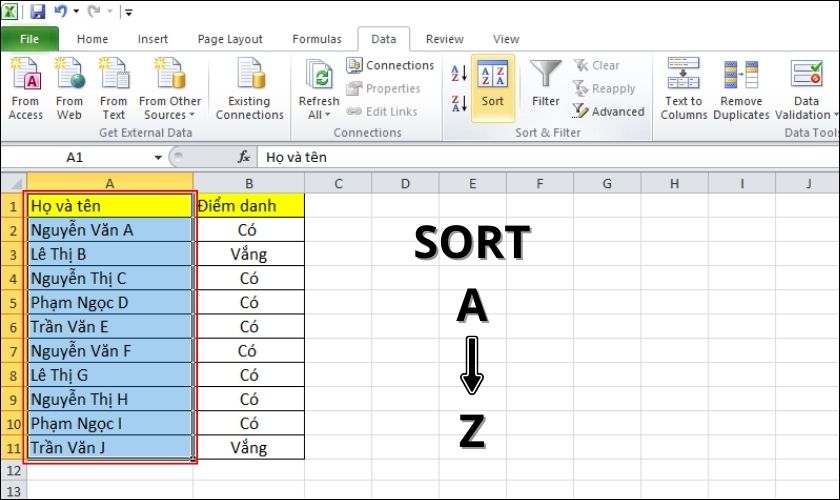This screenshot has width=840, height=500.
Task: Click 'Vắng' cell in row 3
Action: [x=249, y=254]
